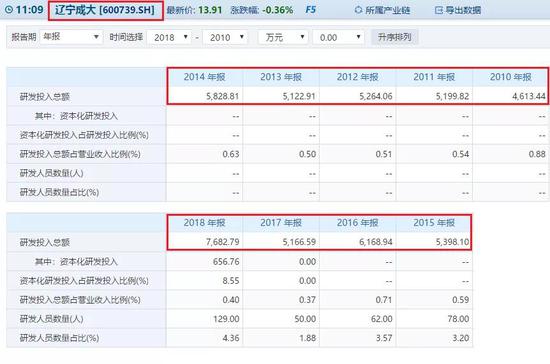The width and height of the screenshot is (550, 364).
Task: Click R&D total cell 5,166.59
Action: (299, 242)
